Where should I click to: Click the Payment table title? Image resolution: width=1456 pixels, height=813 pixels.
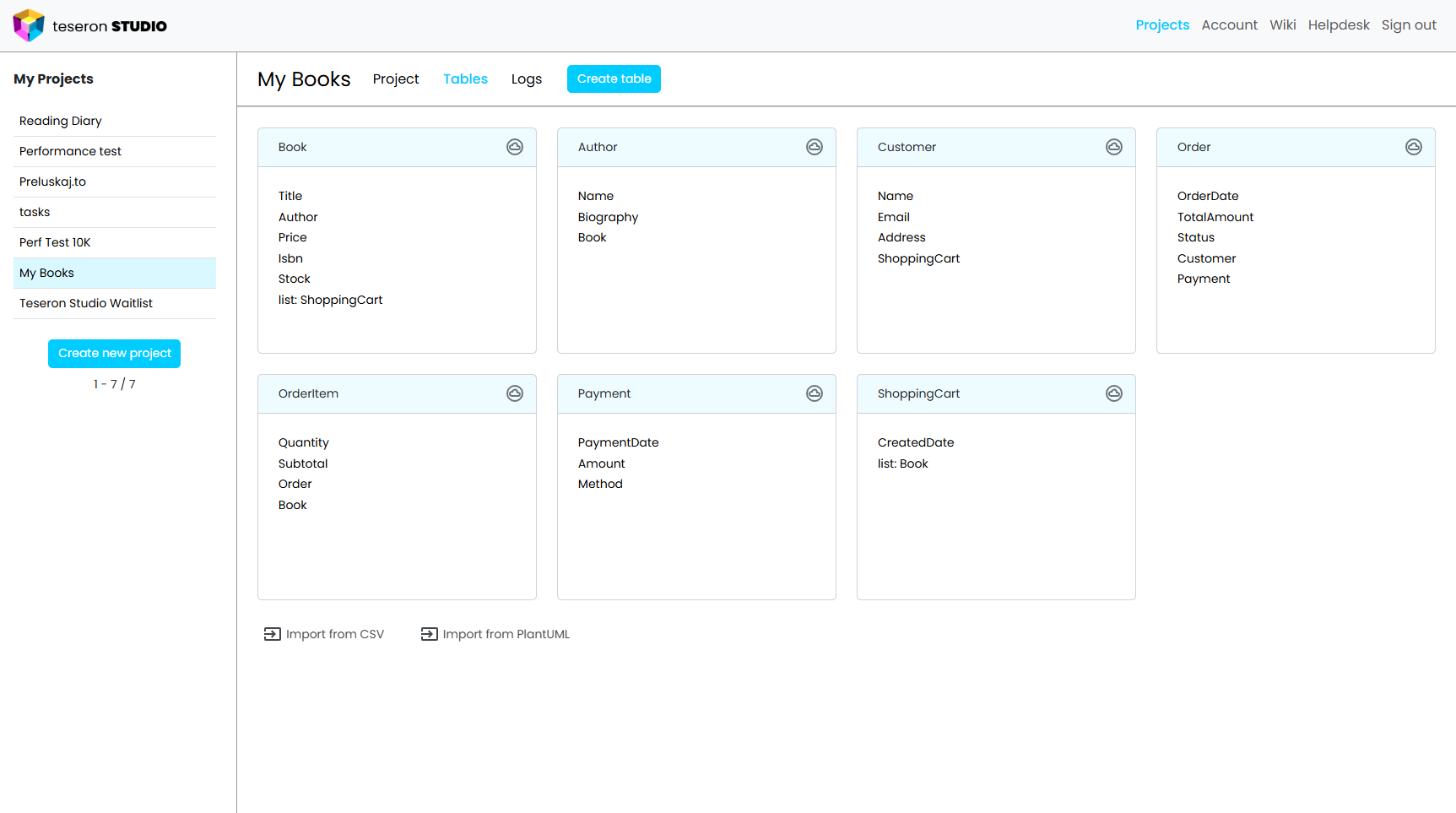[604, 393]
